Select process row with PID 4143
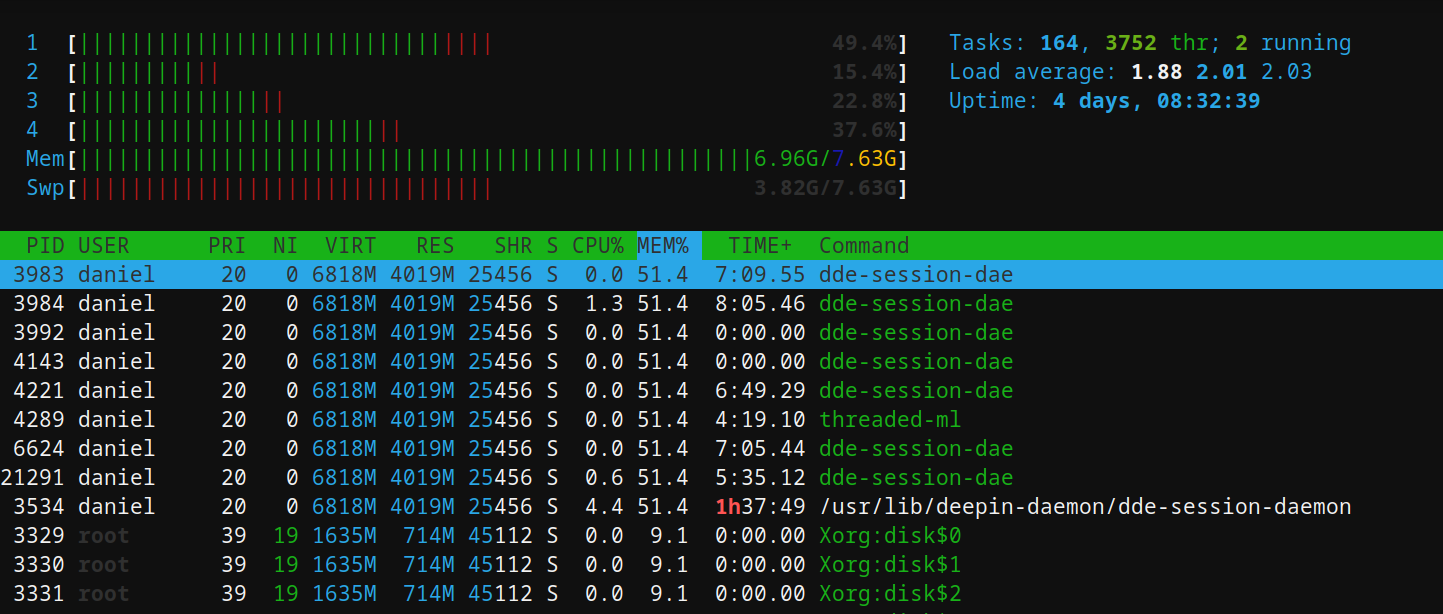The height and width of the screenshot is (614, 1443). pos(721,362)
